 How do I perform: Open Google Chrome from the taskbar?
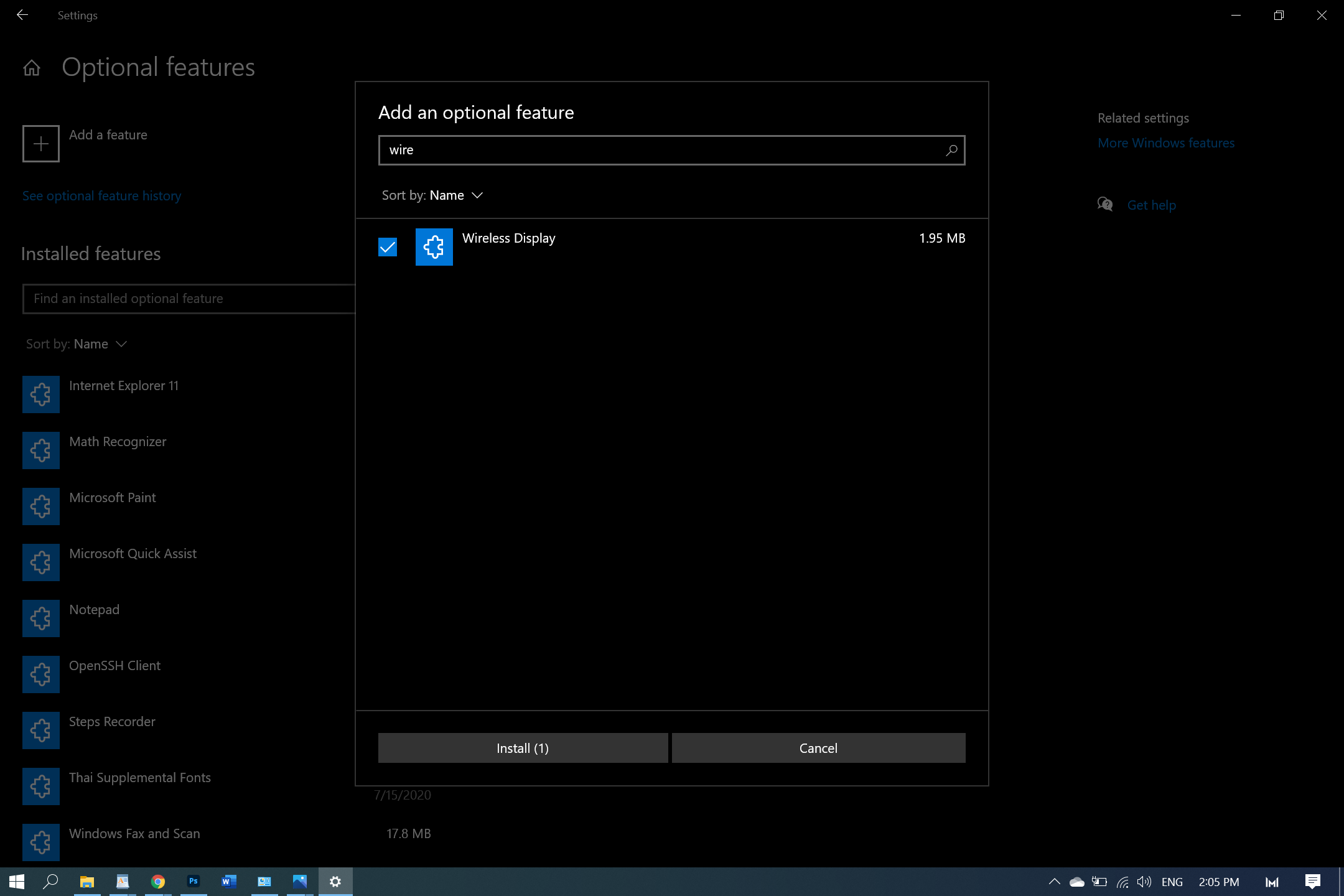(x=158, y=882)
